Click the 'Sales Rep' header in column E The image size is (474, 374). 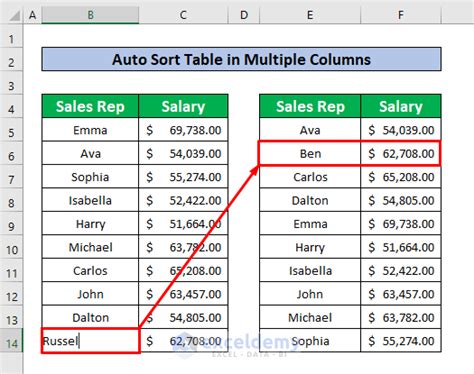pyautogui.click(x=310, y=106)
